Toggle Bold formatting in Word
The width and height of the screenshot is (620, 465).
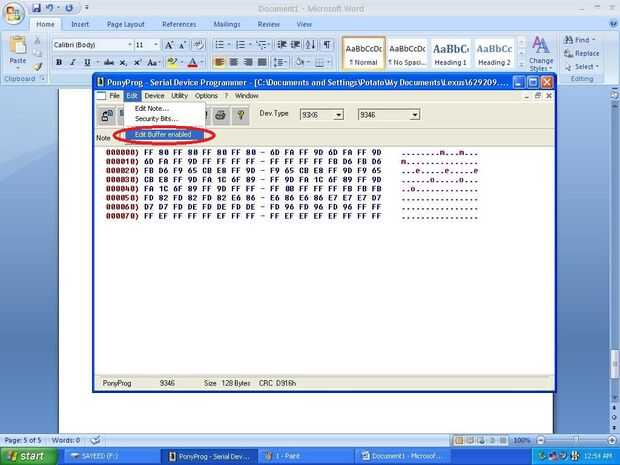59,62
